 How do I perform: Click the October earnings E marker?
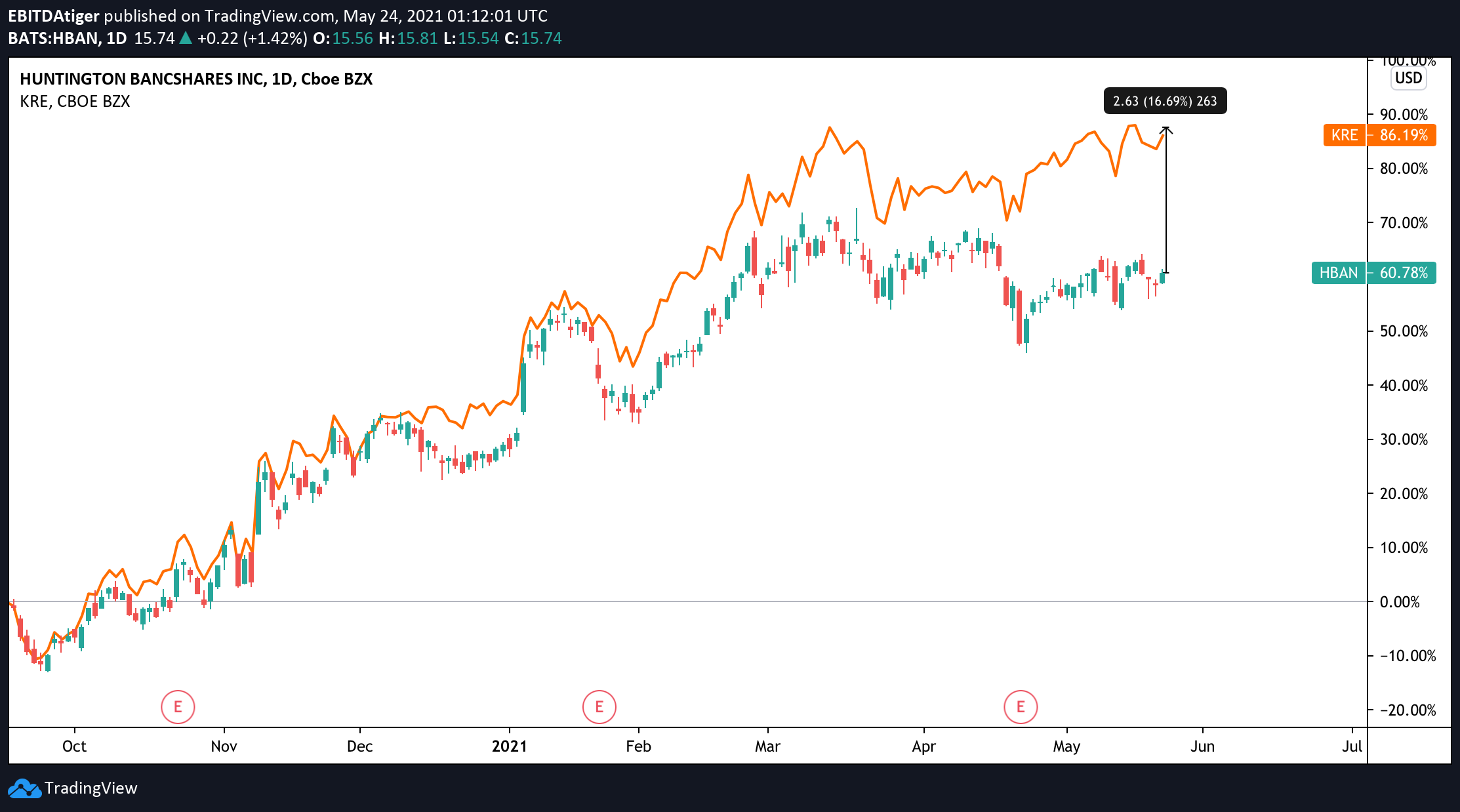[178, 707]
